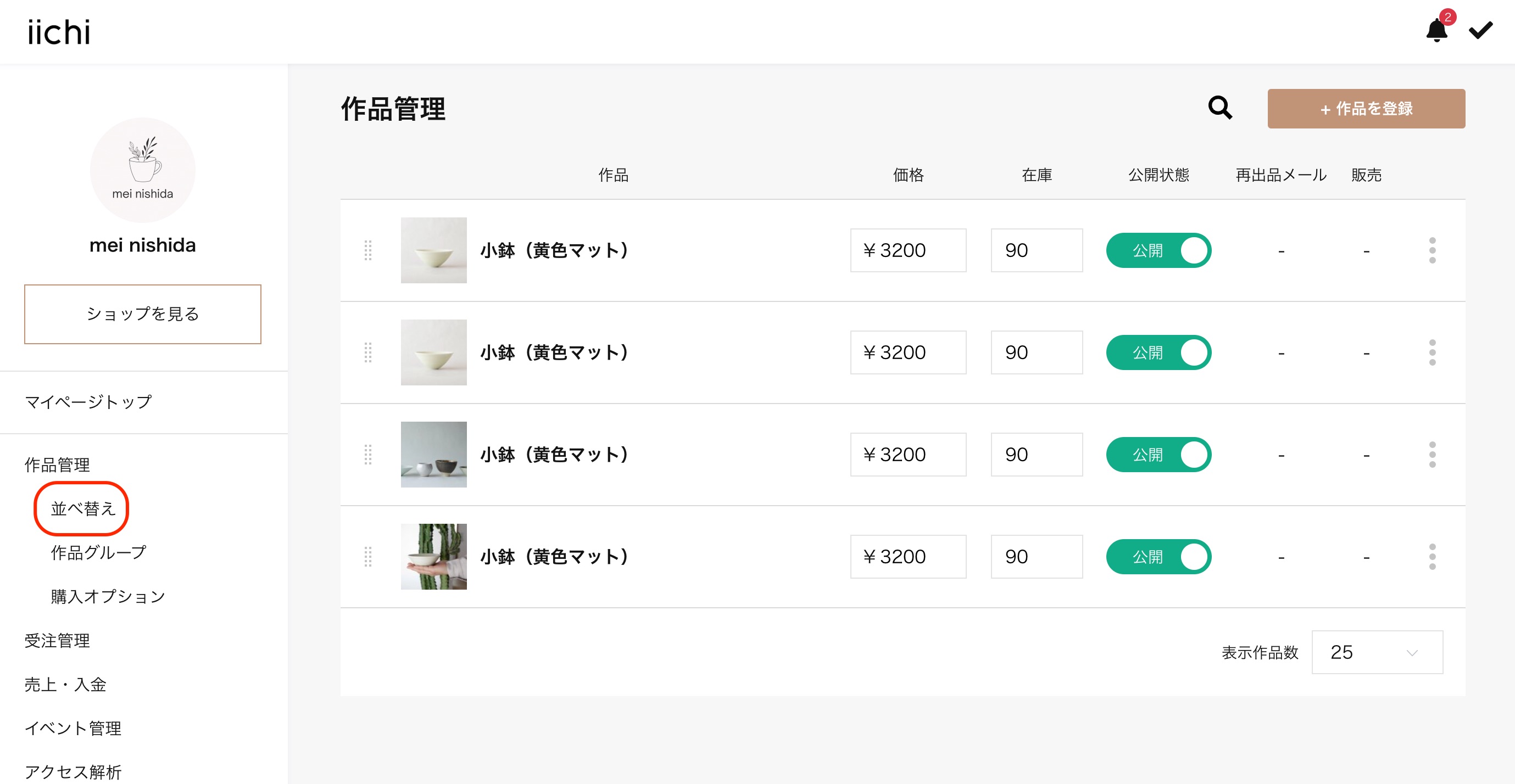Switch off 公開 for the fourth product

tap(1158, 557)
